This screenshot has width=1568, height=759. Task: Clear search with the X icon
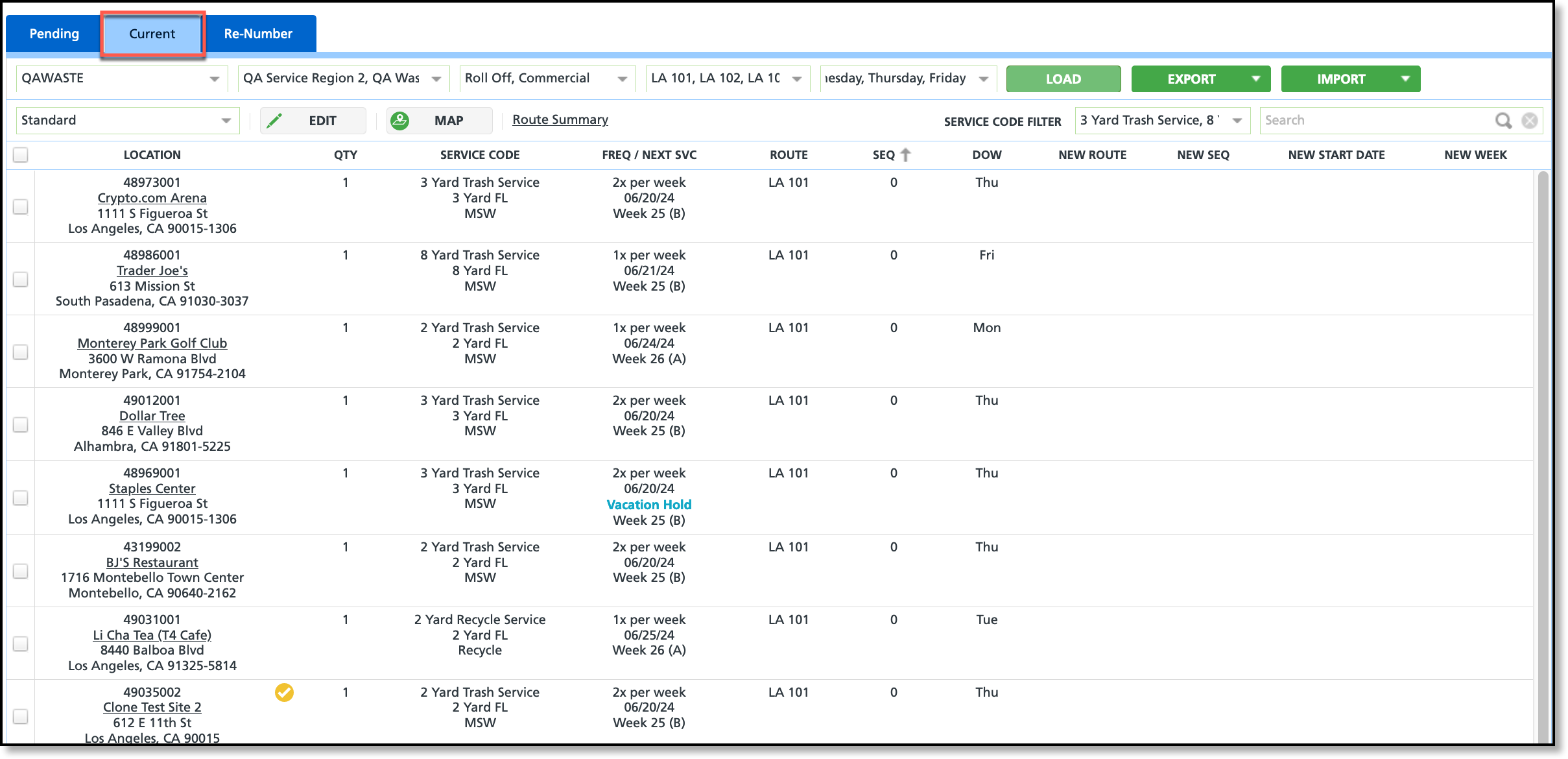(x=1530, y=121)
